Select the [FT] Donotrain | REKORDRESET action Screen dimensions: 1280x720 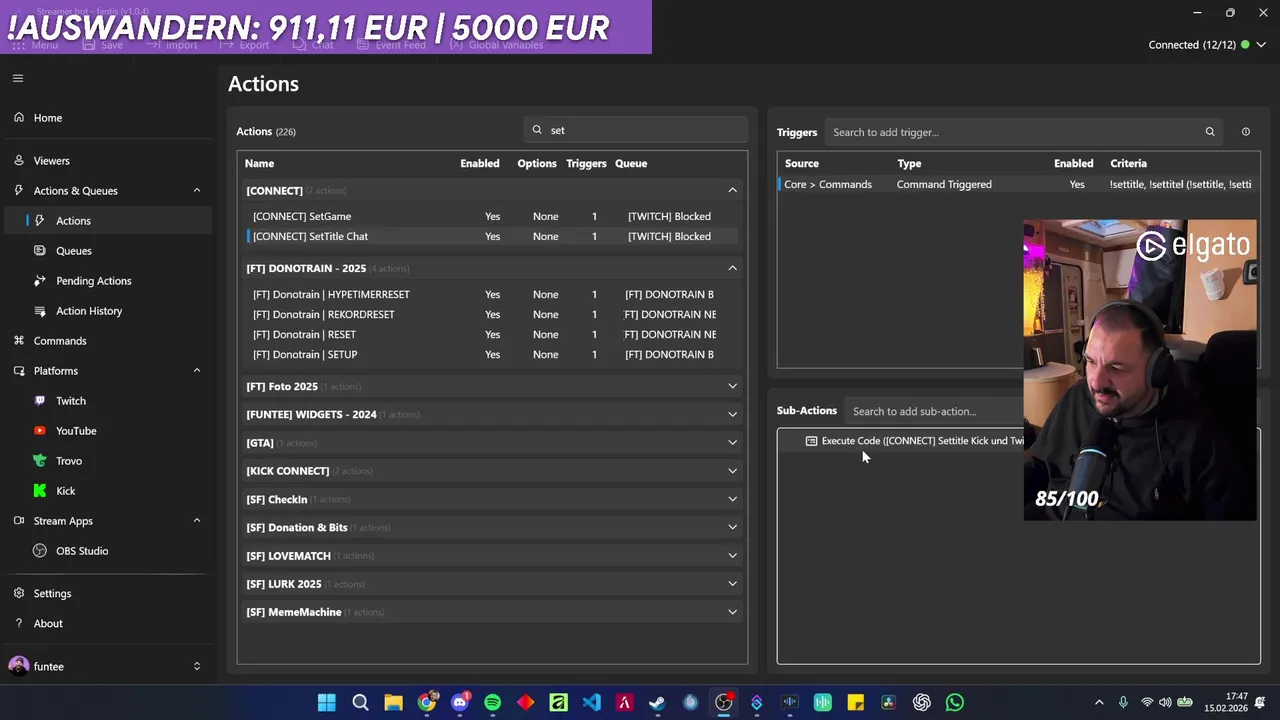tap(492, 314)
